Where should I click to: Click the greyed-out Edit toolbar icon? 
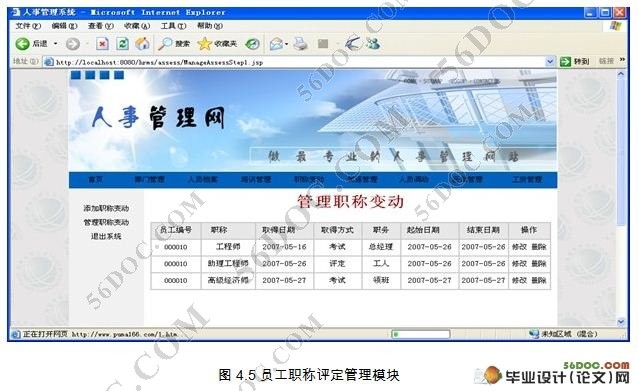pos(323,44)
